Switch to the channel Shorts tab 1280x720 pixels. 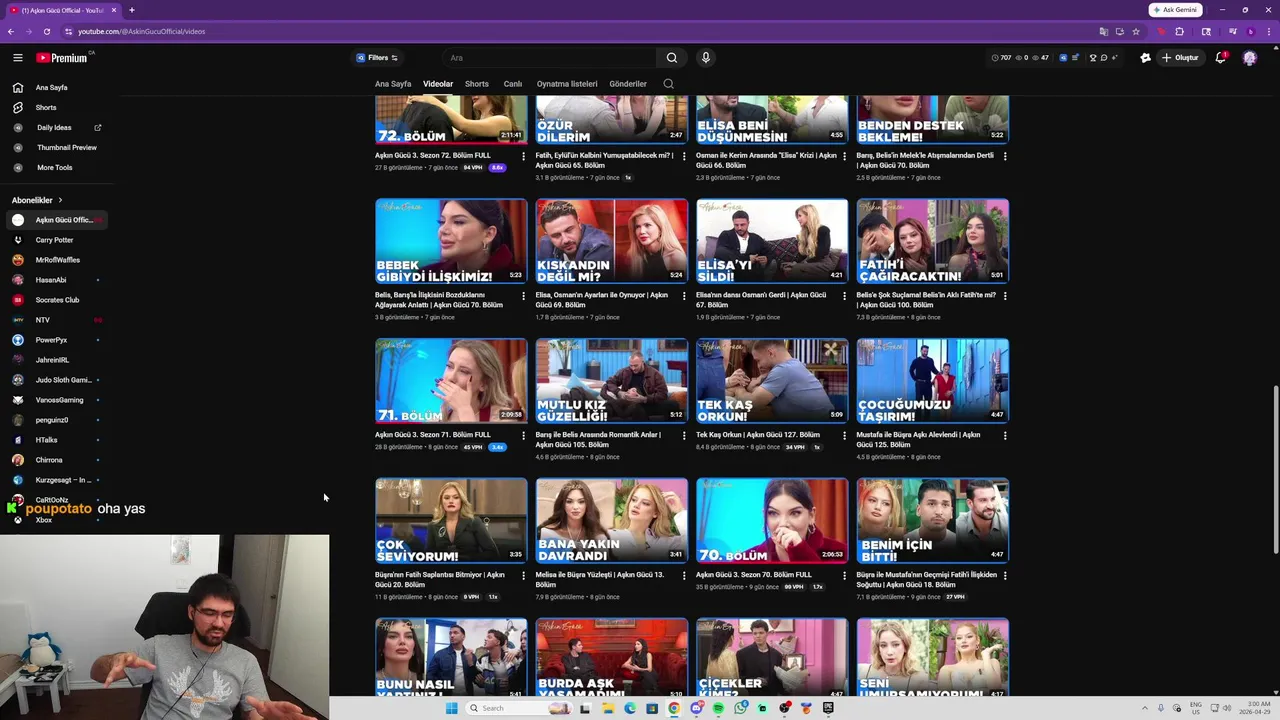[x=477, y=84]
